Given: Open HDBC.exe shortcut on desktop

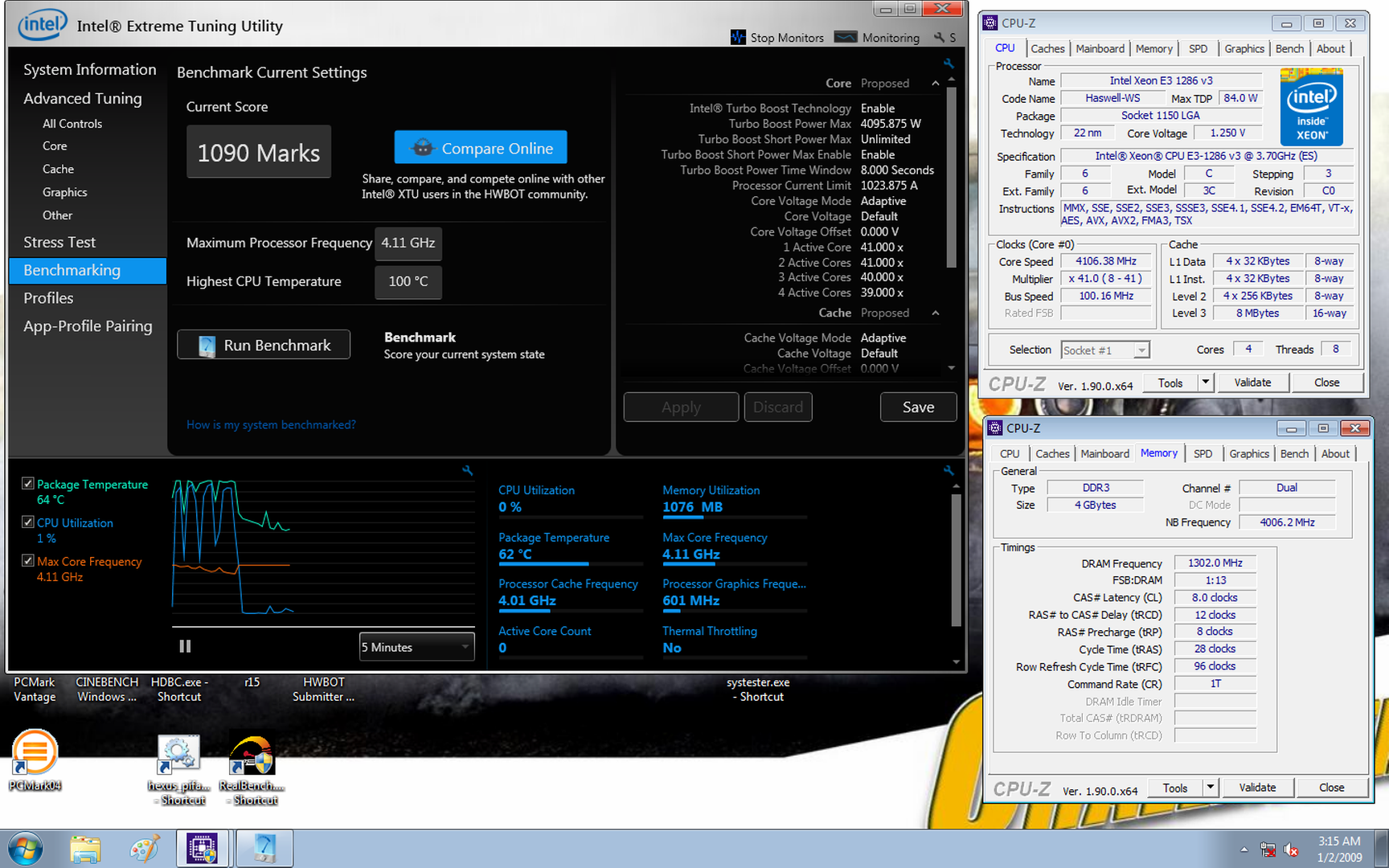Looking at the screenshot, I should click(179, 689).
